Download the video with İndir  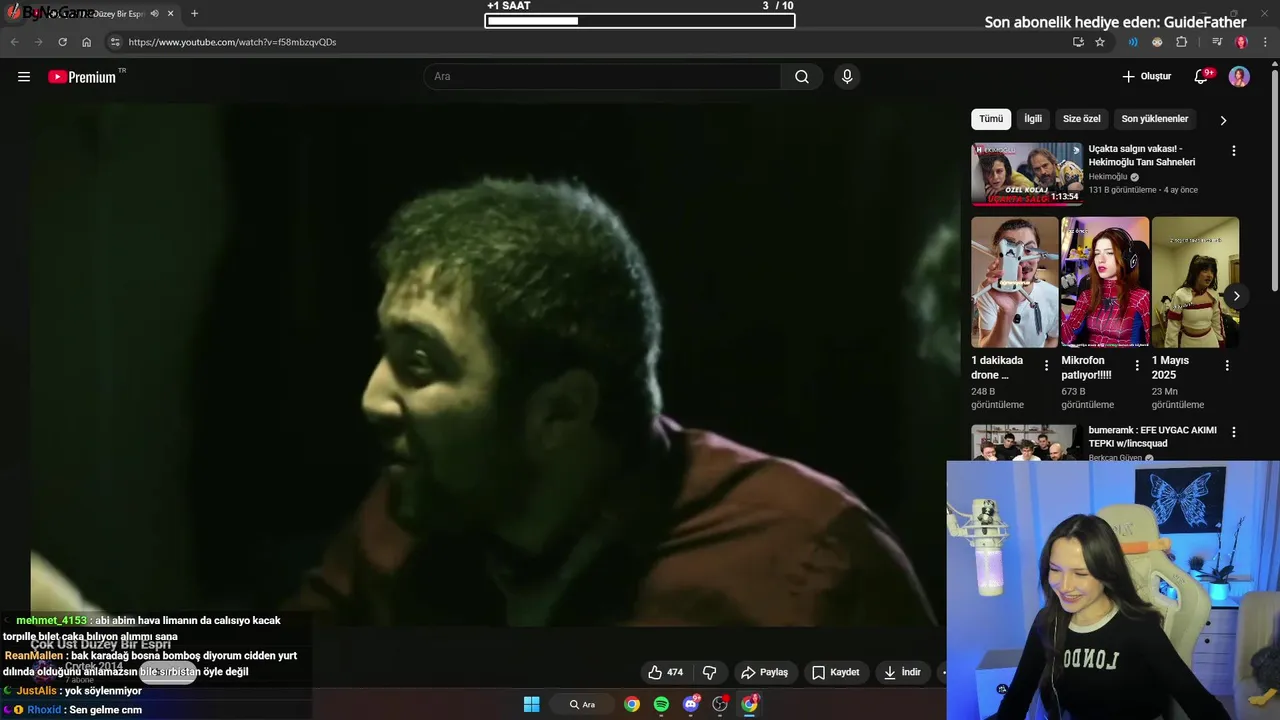tap(901, 672)
